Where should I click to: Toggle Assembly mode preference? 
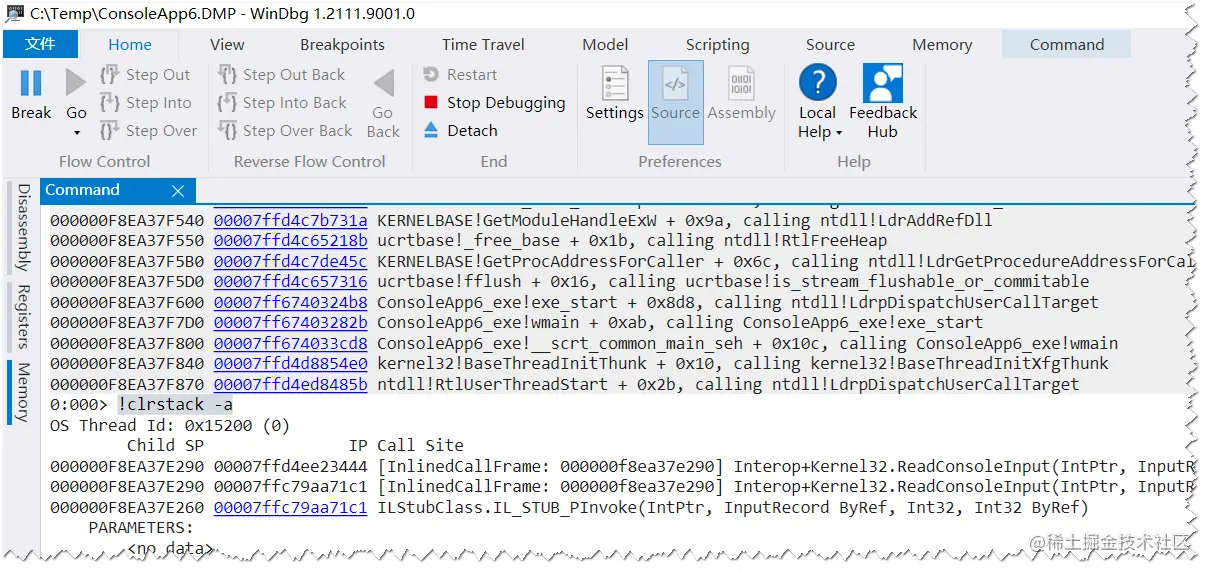click(741, 84)
